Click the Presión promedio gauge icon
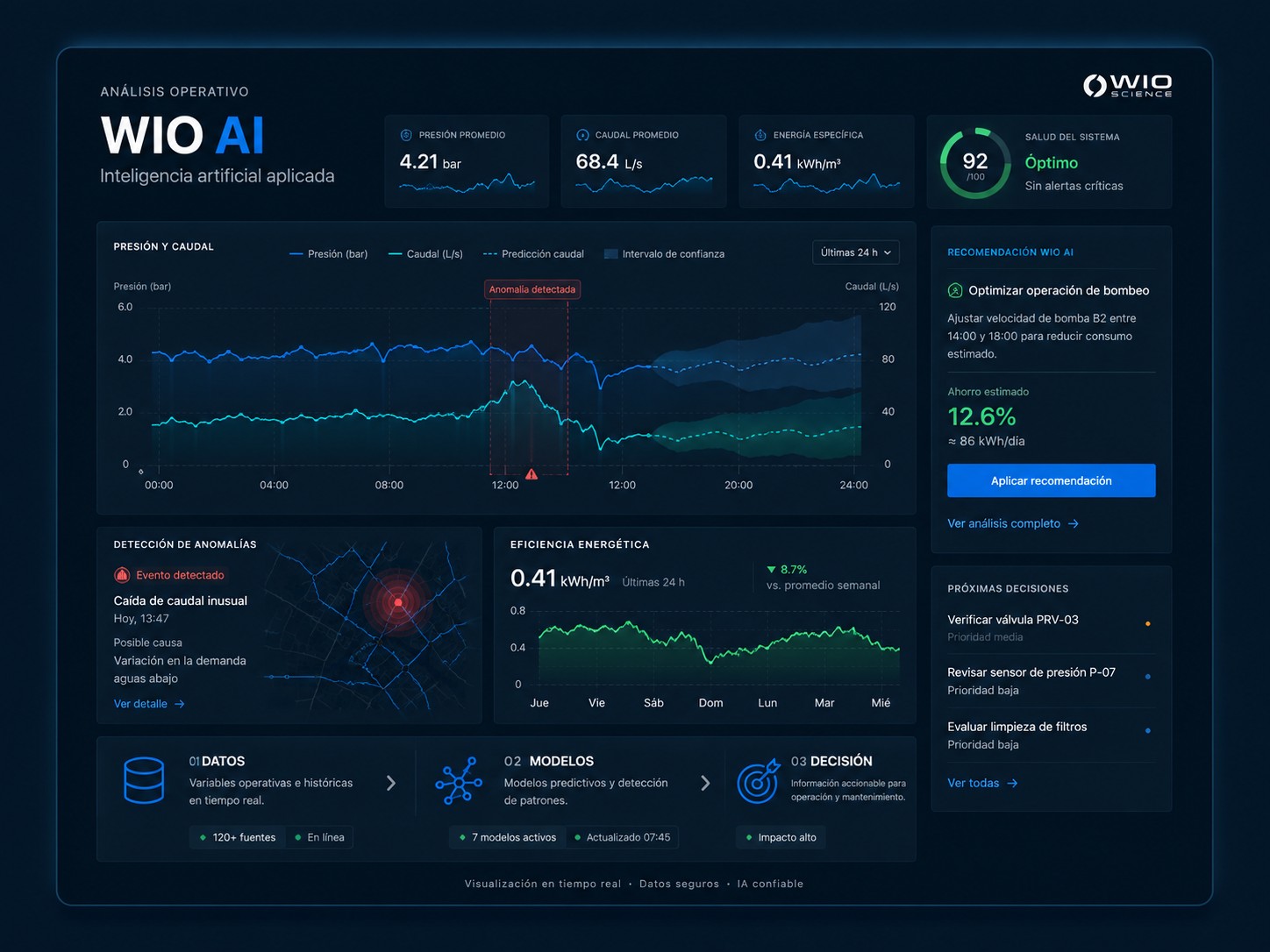Viewport: 1270px width, 952px height. click(x=406, y=135)
